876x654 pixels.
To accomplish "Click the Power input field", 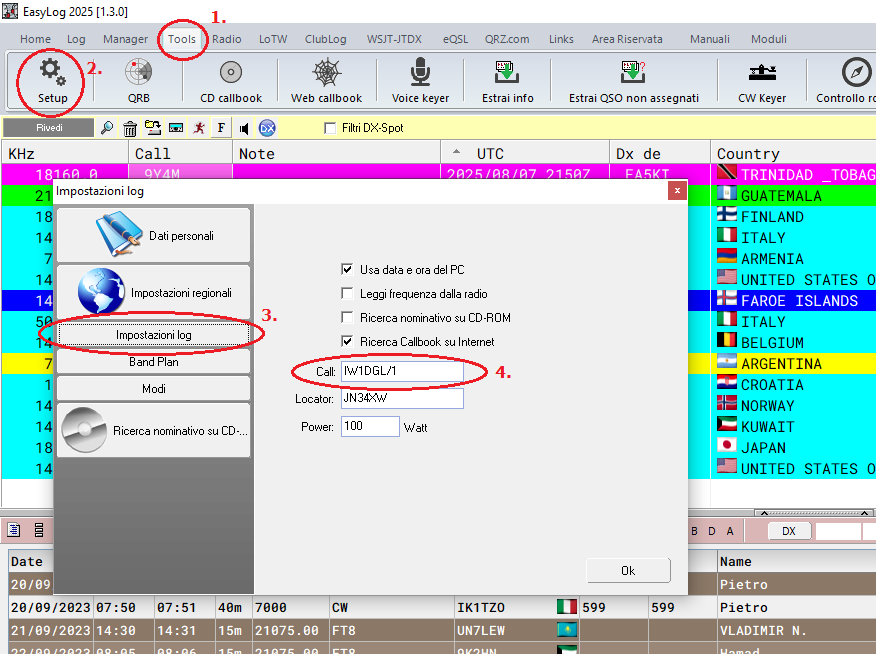I will (x=370, y=426).
